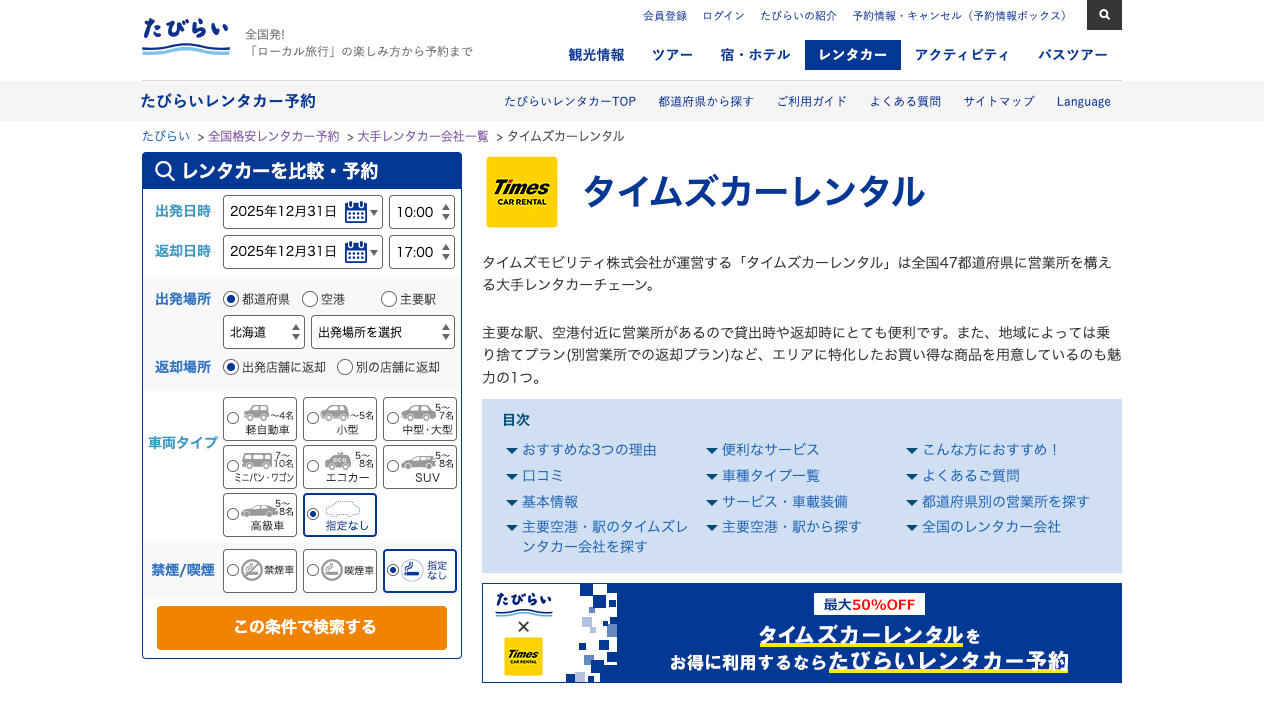
Task: Click the 最大50%OFF Times promotional banner
Action: click(802, 632)
